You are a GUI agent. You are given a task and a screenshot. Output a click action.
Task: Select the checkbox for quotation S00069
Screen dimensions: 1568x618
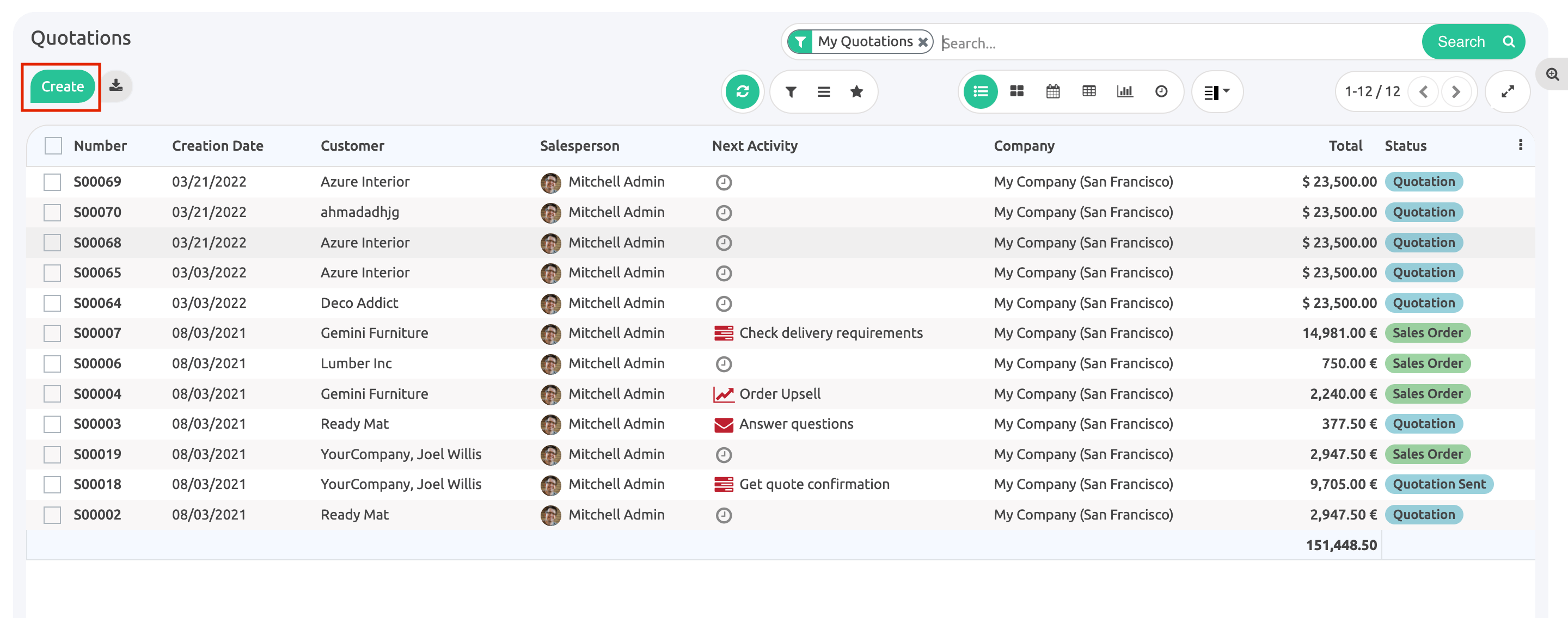coord(52,182)
